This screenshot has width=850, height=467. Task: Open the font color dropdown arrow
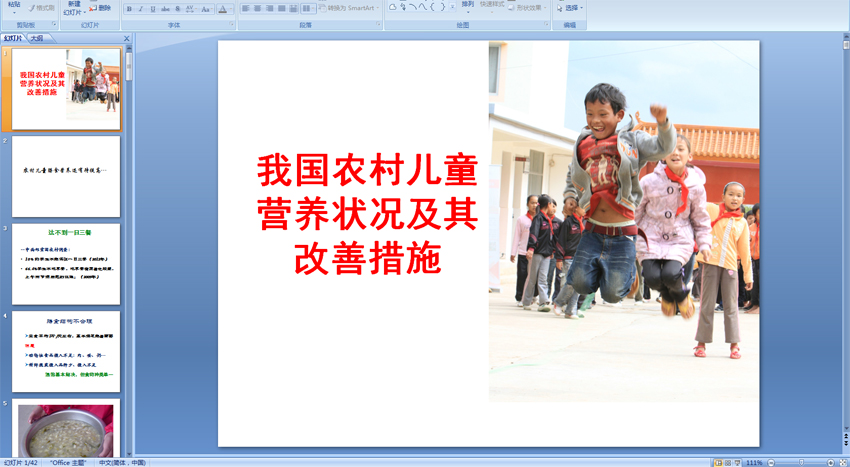tap(231, 9)
